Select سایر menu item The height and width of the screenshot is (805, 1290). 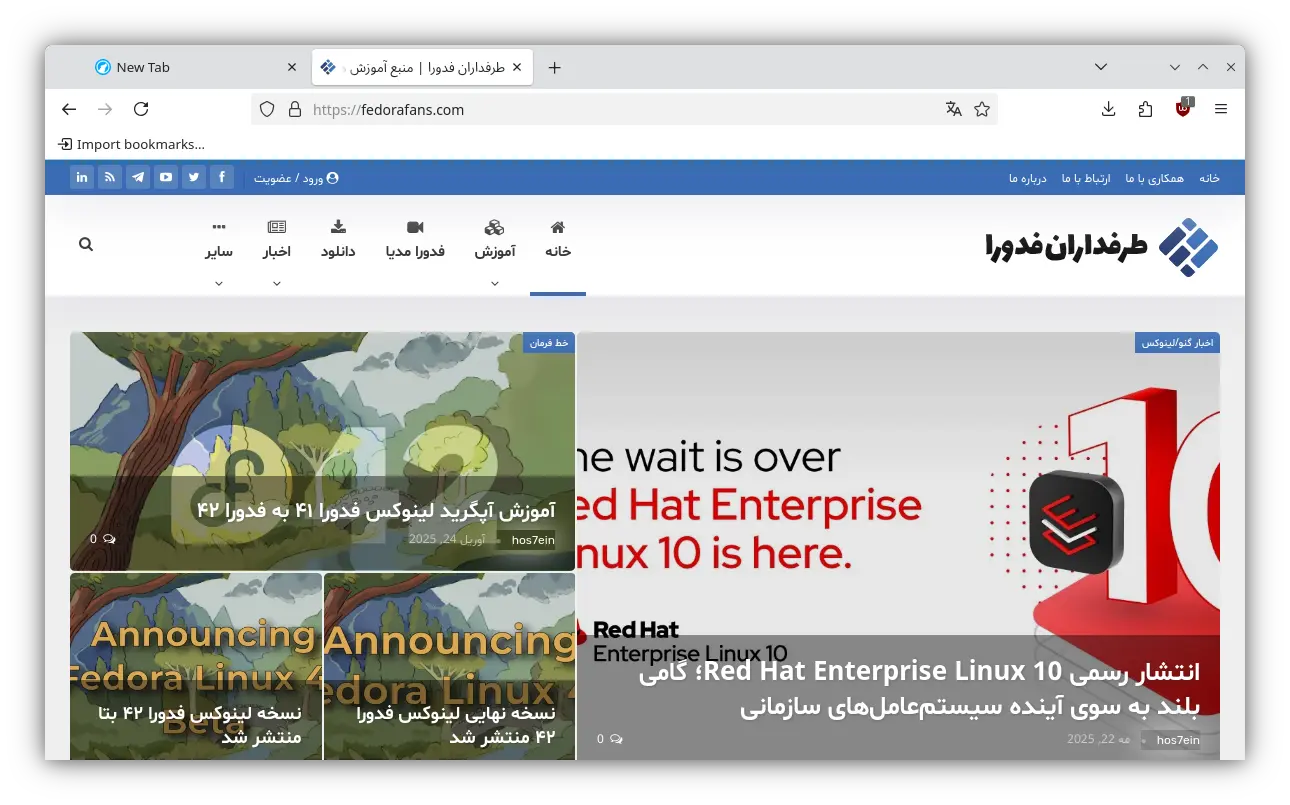[x=219, y=240]
